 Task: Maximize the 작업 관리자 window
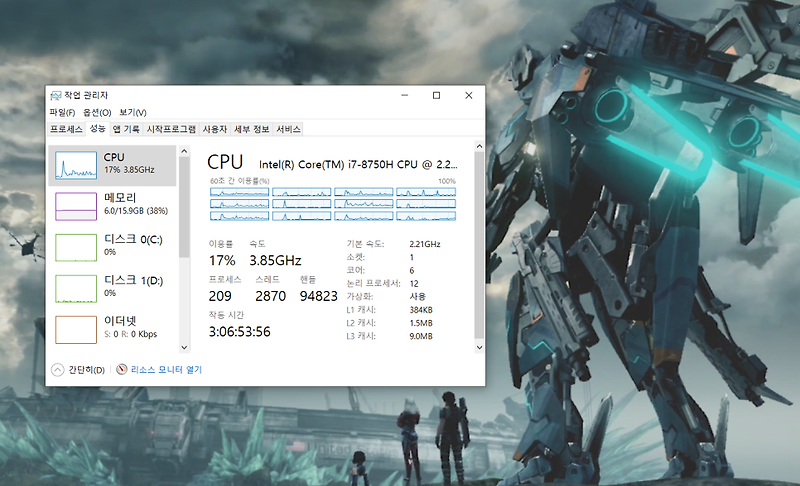pos(436,95)
